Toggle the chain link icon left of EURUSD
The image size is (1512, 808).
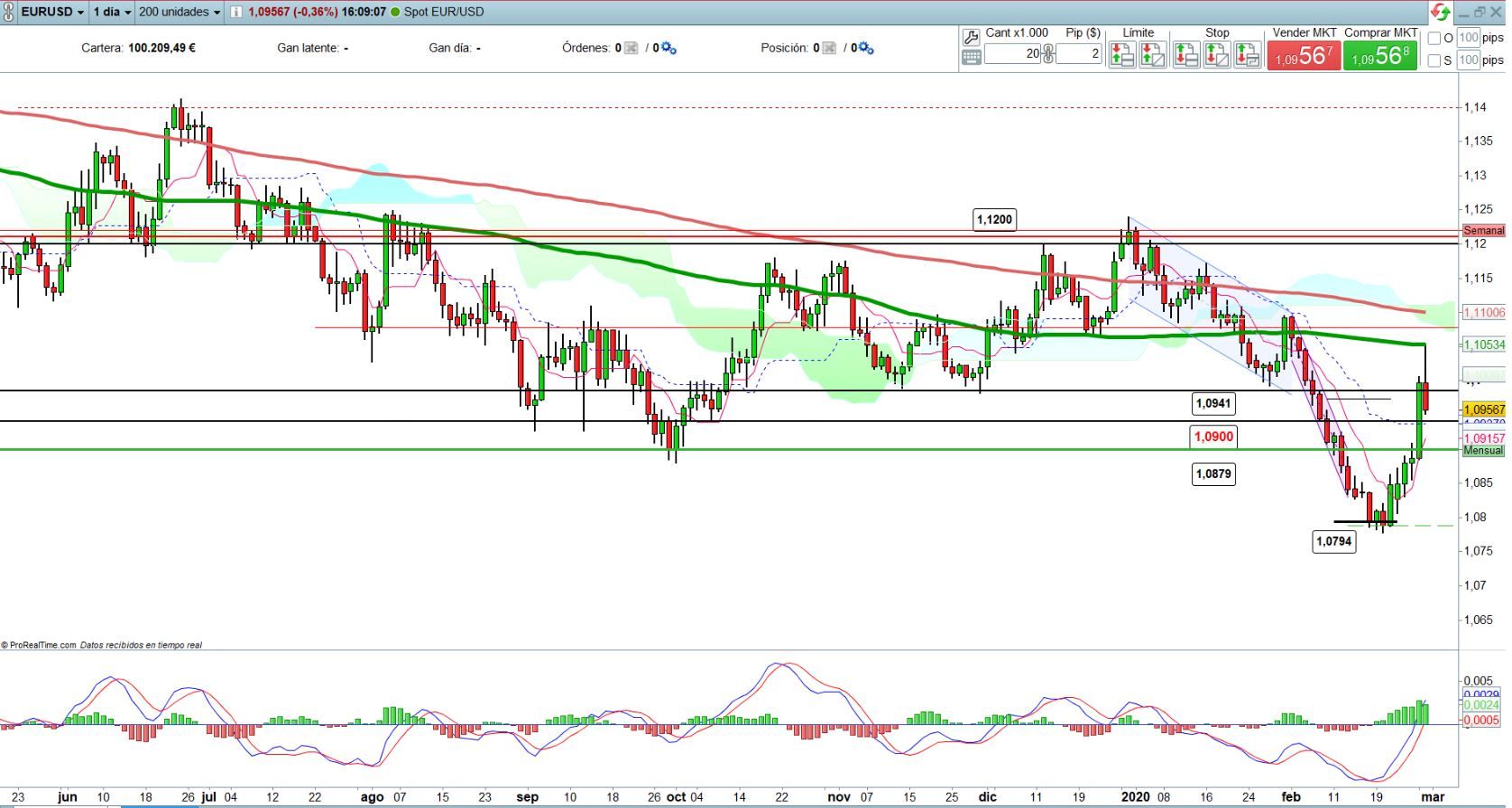[x=10, y=12]
